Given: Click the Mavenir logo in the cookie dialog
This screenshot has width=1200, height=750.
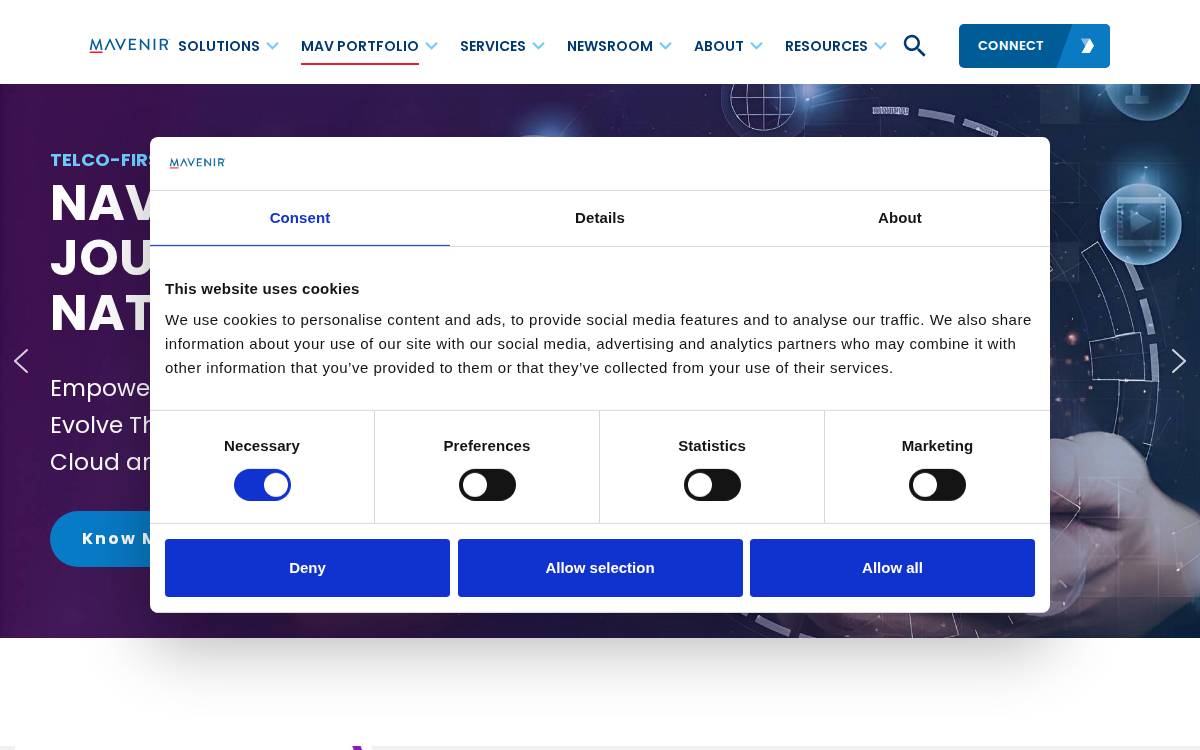Looking at the screenshot, I should pos(197,163).
